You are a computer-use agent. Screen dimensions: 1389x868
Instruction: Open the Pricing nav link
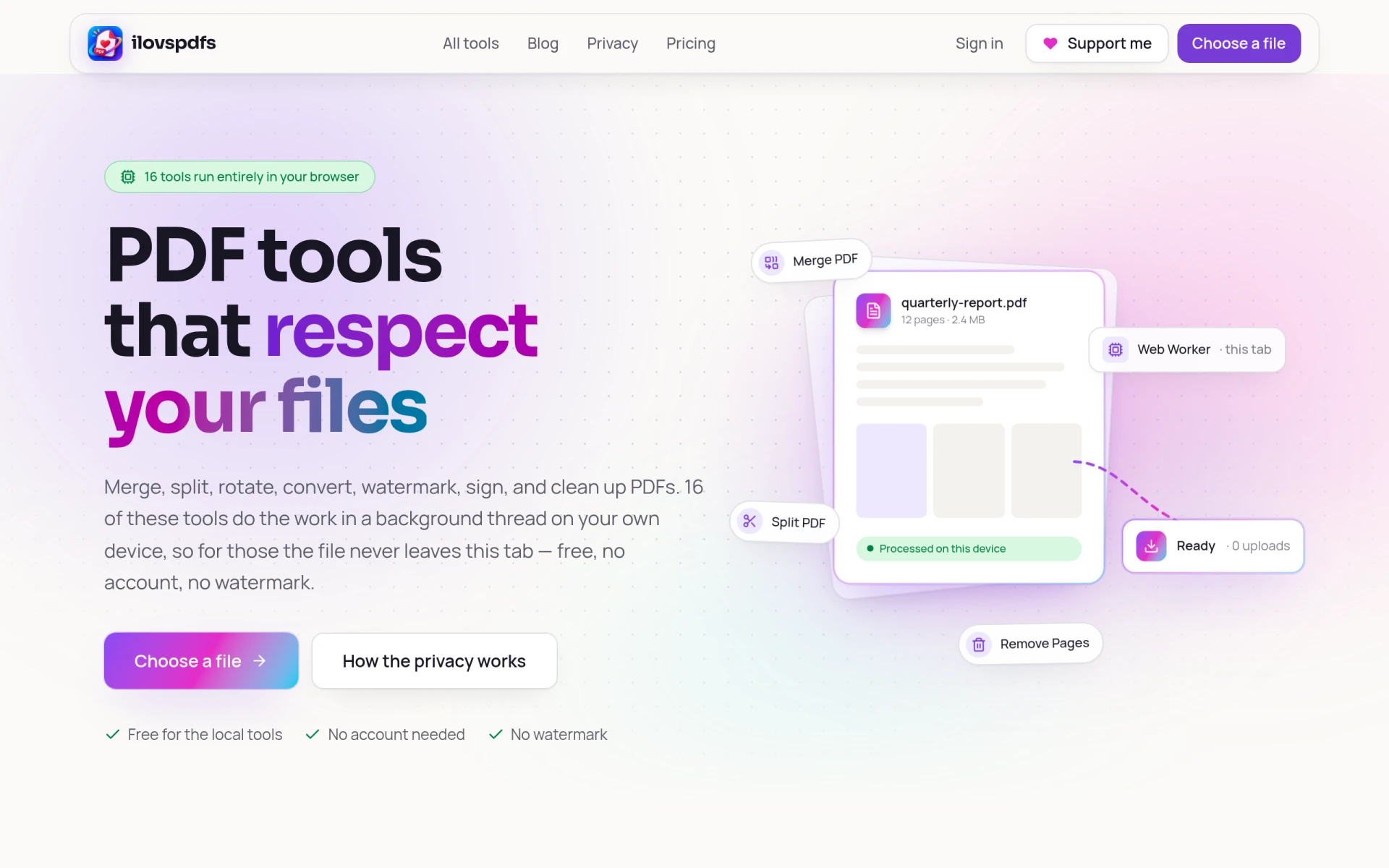[x=691, y=43]
